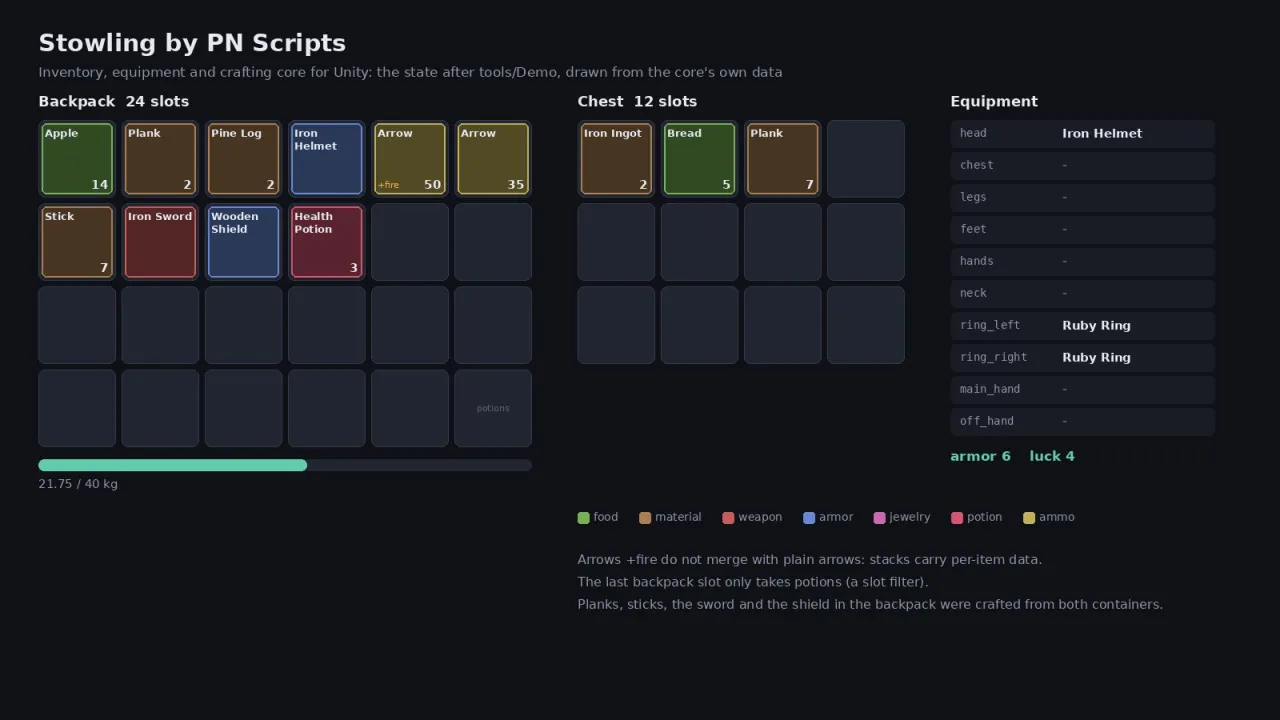Select the legs equipment row
Viewport: 1280px width, 720px height.
(x=1083, y=197)
